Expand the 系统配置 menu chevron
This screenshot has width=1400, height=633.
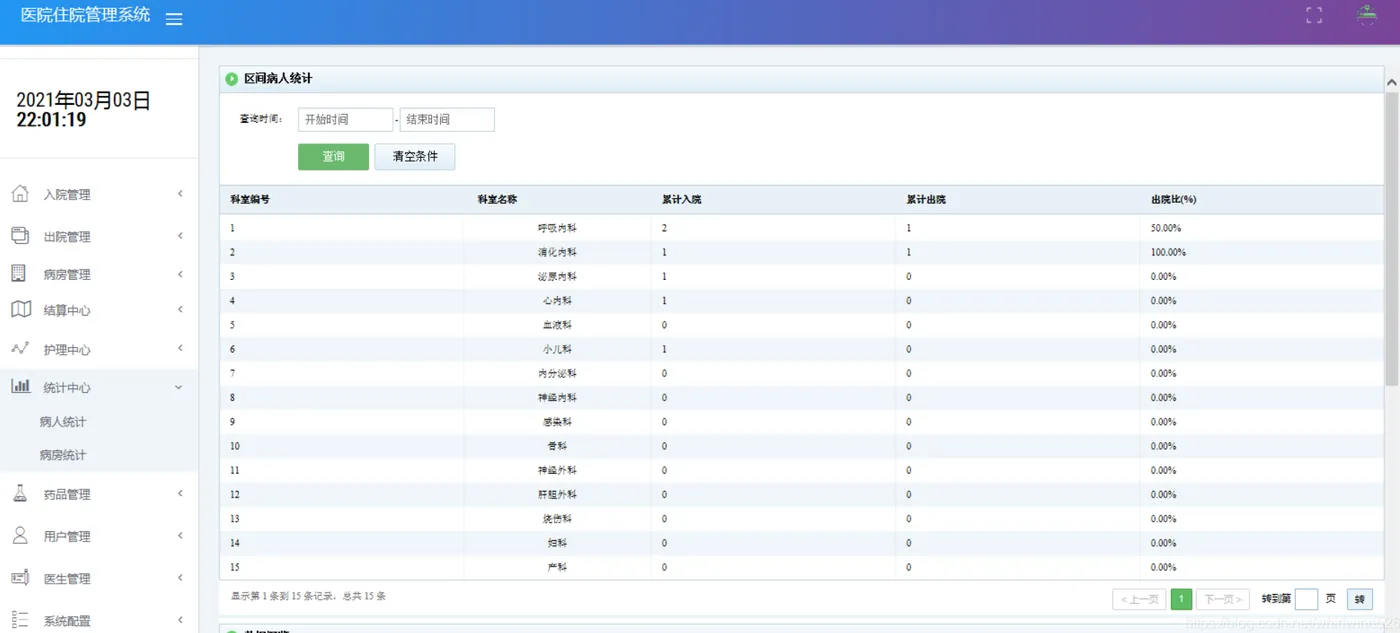[180, 621]
